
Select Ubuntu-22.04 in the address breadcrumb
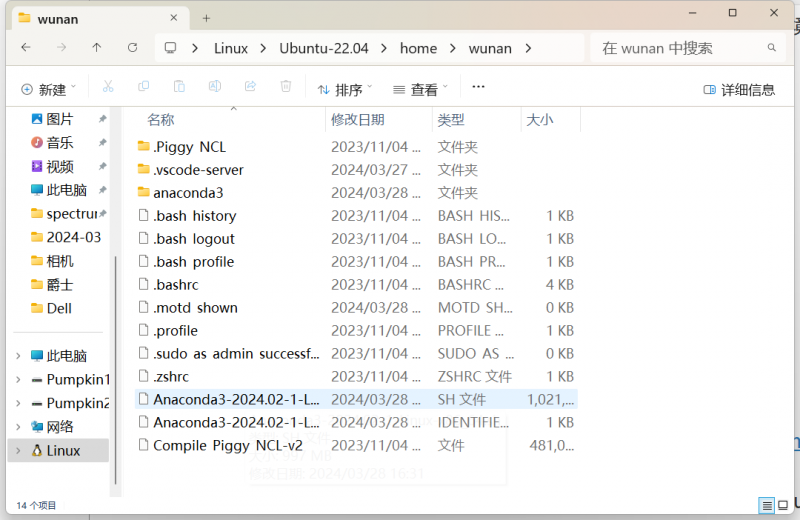click(x=324, y=48)
